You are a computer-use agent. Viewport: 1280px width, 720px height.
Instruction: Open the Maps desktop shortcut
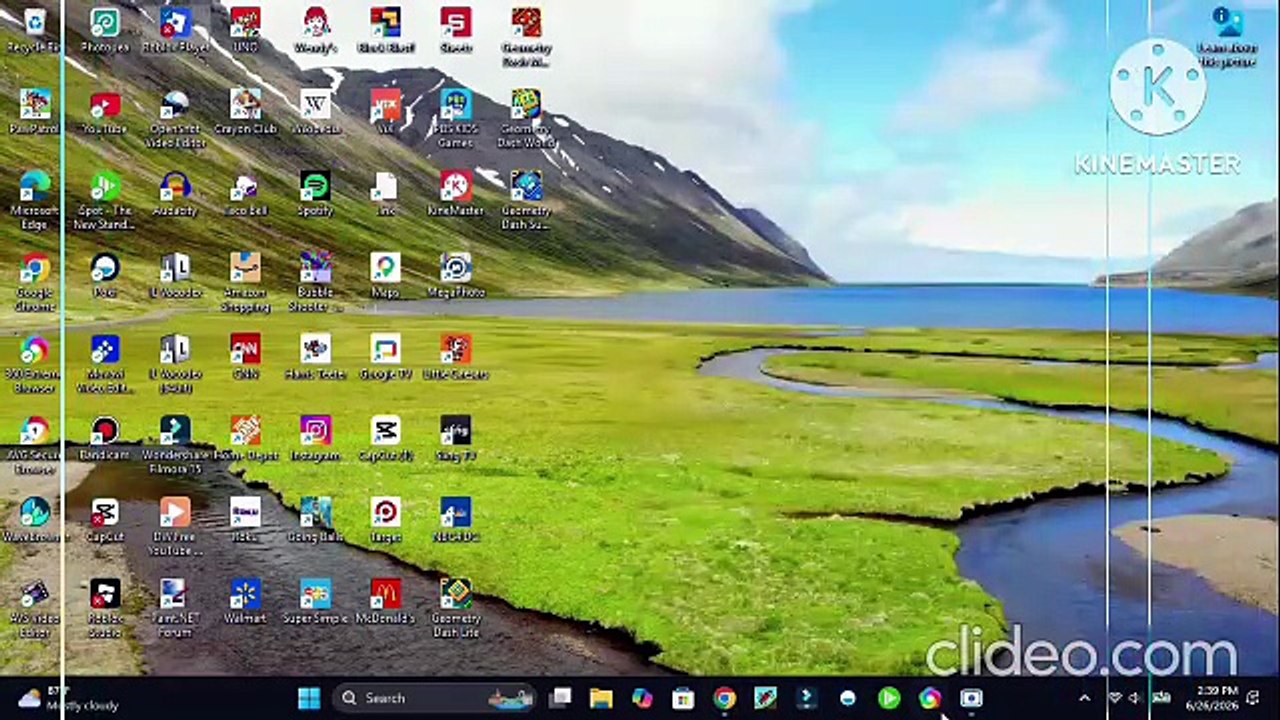(385, 274)
